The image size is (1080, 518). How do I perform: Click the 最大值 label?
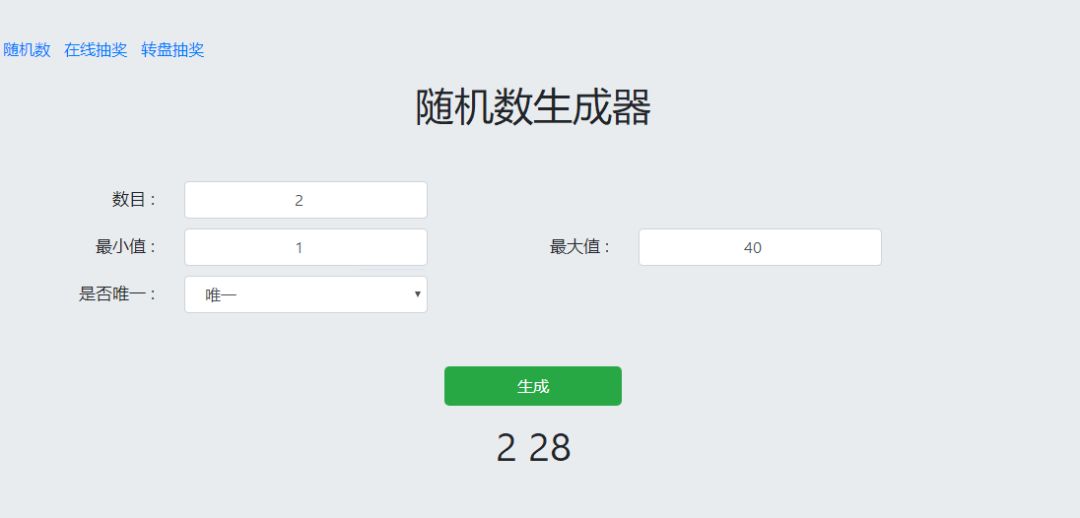(580, 247)
